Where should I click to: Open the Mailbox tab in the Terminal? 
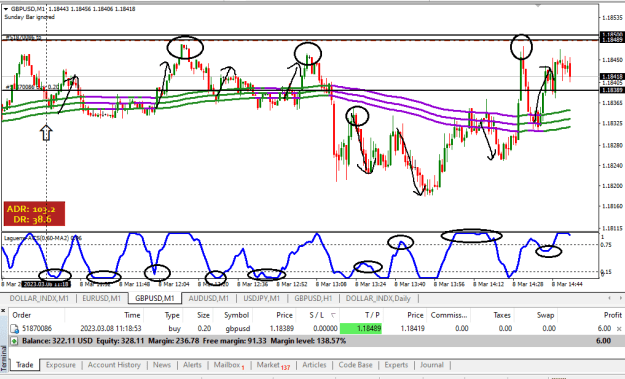[x=229, y=365]
